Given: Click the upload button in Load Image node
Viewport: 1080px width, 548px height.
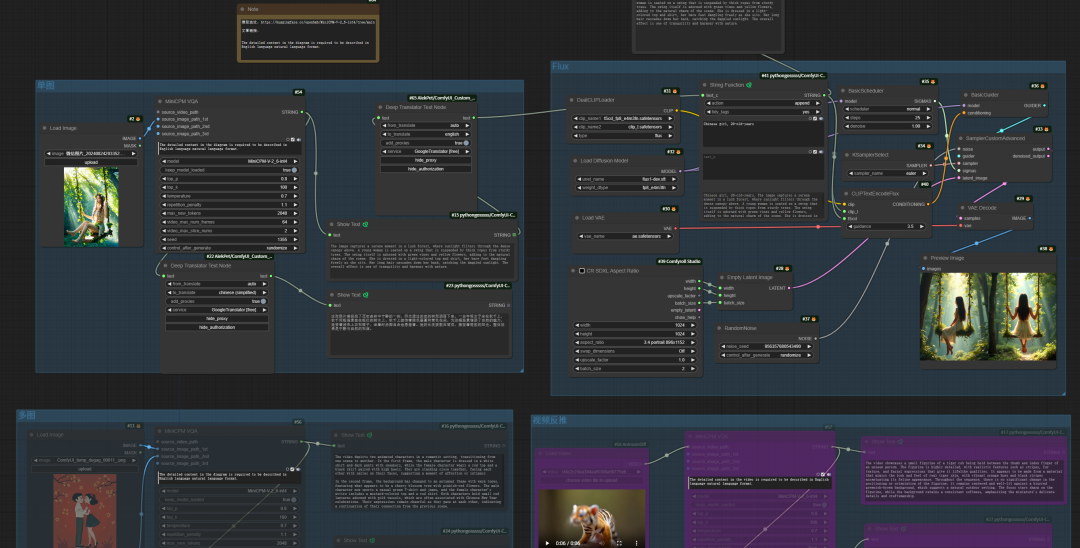Looking at the screenshot, I should tap(91, 162).
